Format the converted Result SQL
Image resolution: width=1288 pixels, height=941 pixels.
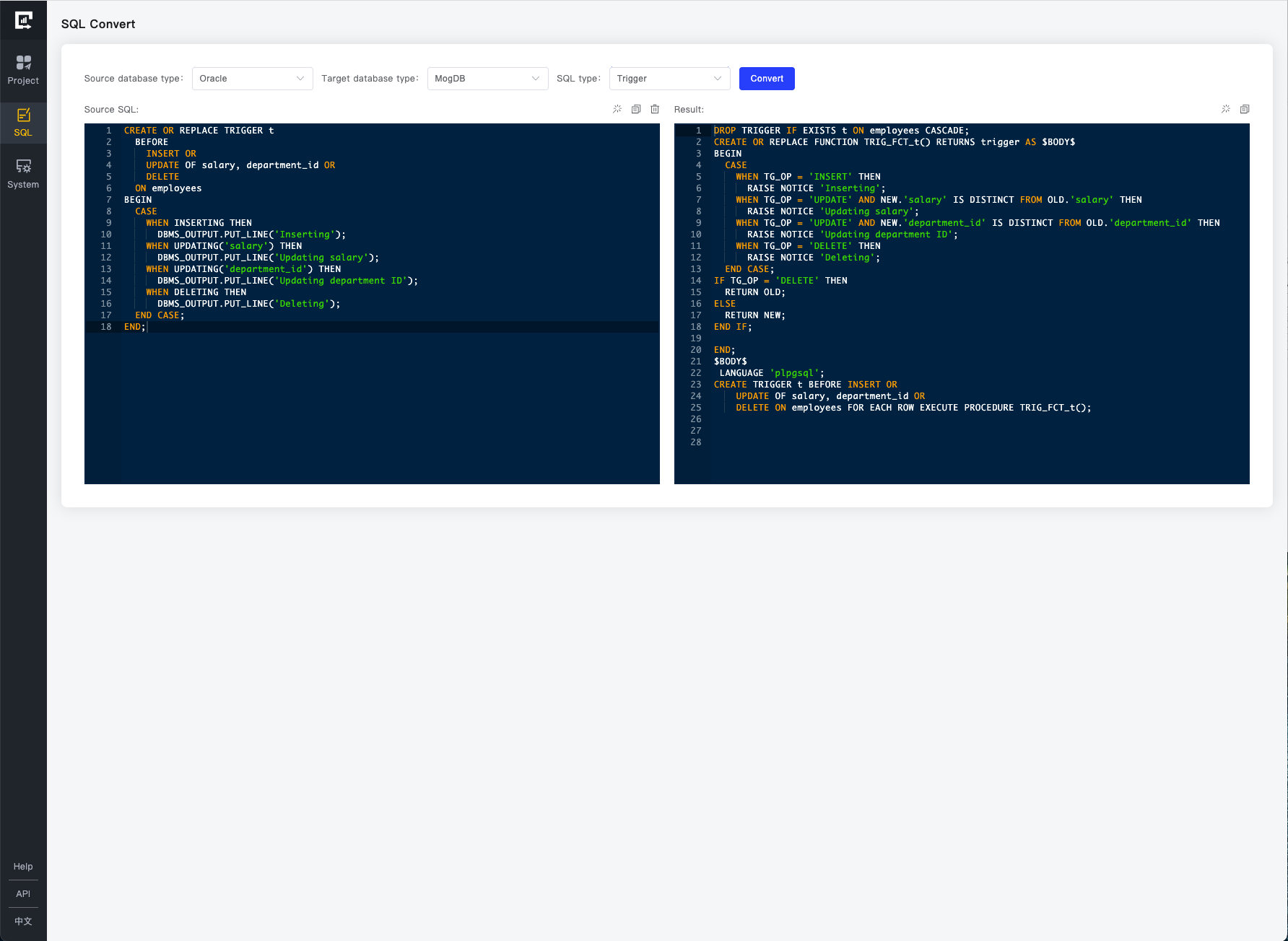tap(1225, 109)
